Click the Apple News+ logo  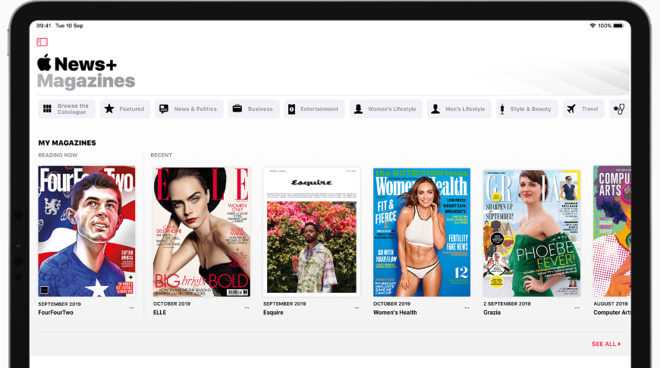(x=77, y=64)
